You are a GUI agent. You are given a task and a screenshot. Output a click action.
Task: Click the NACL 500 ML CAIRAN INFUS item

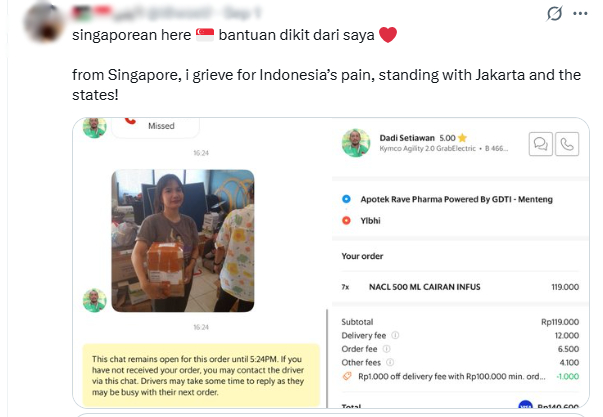click(425, 287)
